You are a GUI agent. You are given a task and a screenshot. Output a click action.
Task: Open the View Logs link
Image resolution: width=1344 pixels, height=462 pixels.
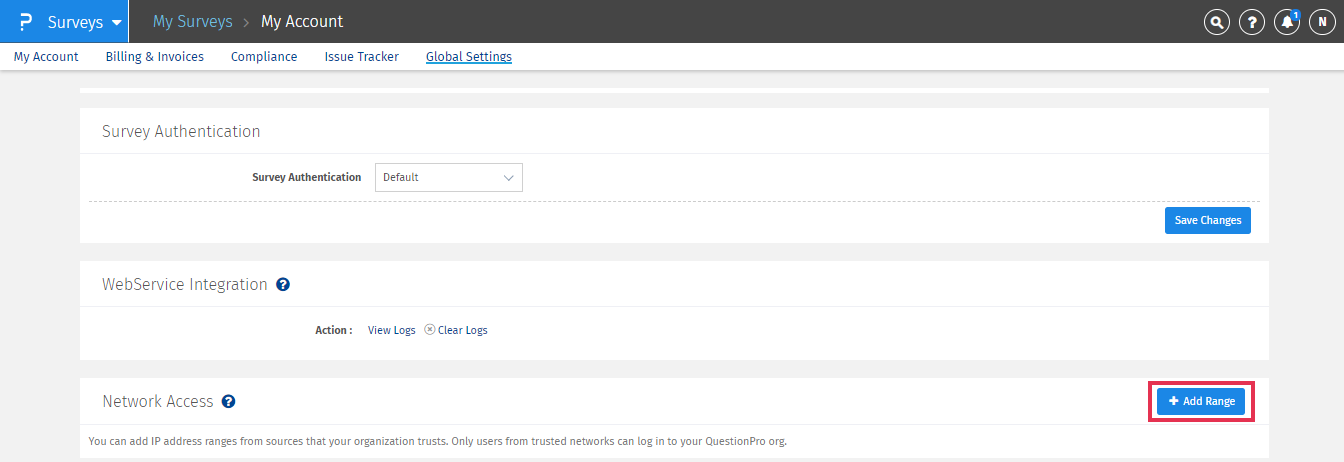tap(391, 330)
